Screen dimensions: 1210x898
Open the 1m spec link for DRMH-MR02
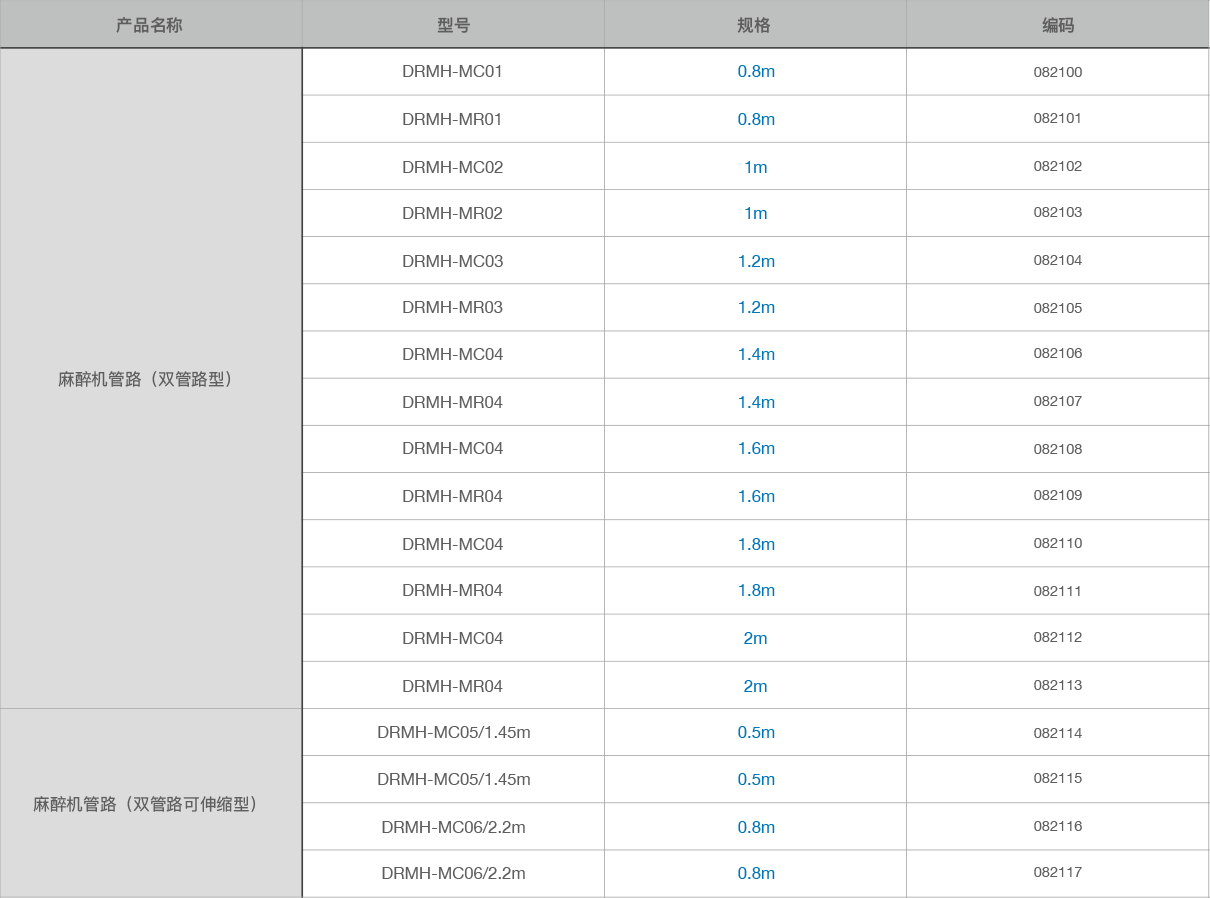pyautogui.click(x=756, y=213)
